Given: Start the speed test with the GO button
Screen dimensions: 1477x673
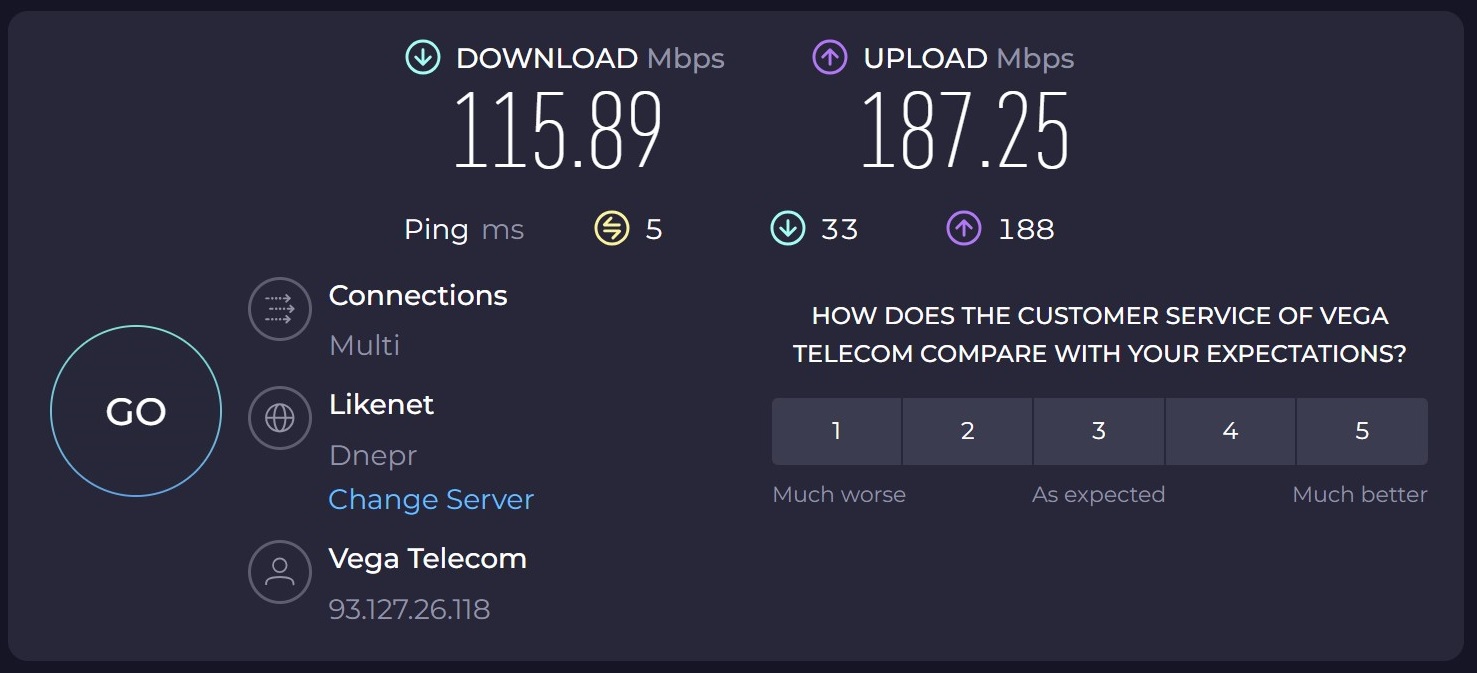Looking at the screenshot, I should click(x=136, y=411).
